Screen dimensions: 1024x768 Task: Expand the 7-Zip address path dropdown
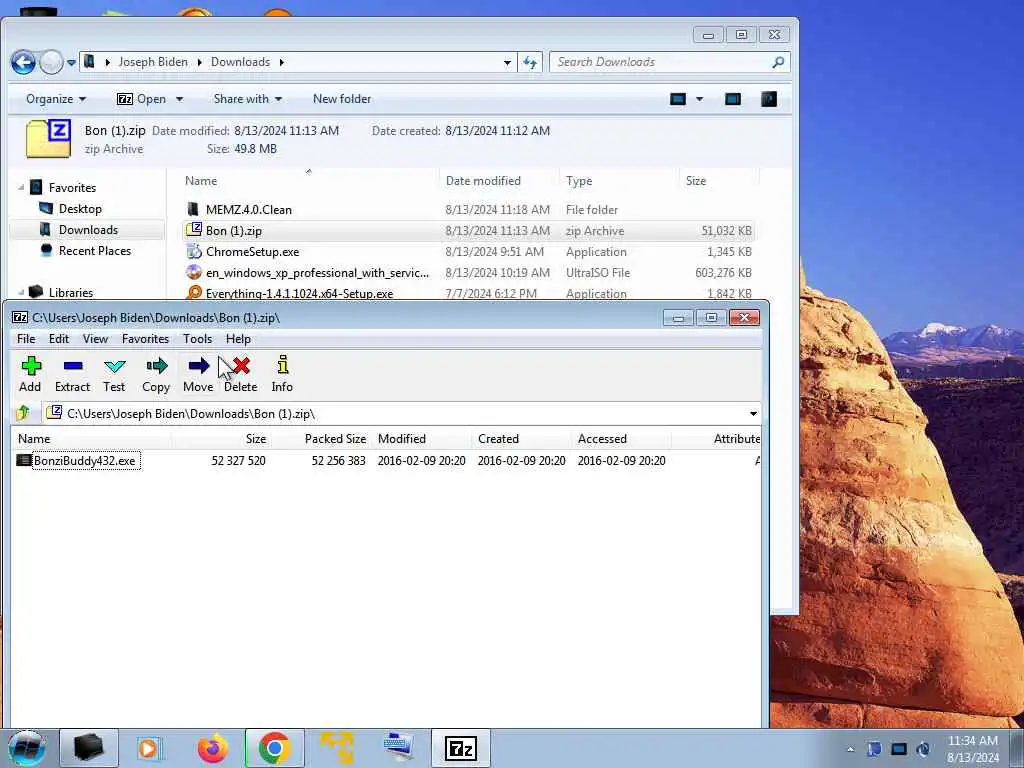[753, 414]
